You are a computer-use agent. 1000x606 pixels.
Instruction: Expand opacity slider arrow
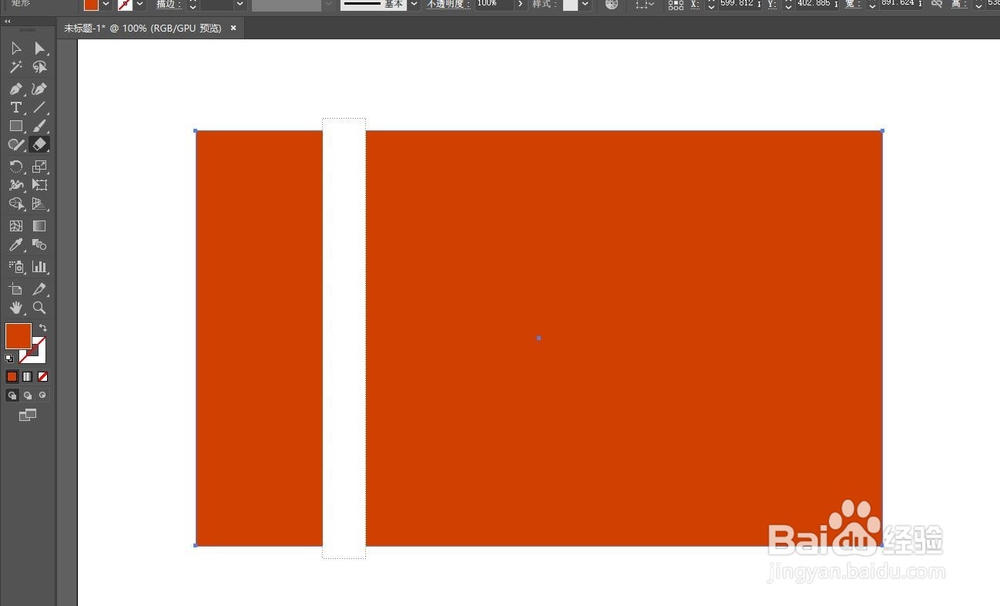pos(520,4)
